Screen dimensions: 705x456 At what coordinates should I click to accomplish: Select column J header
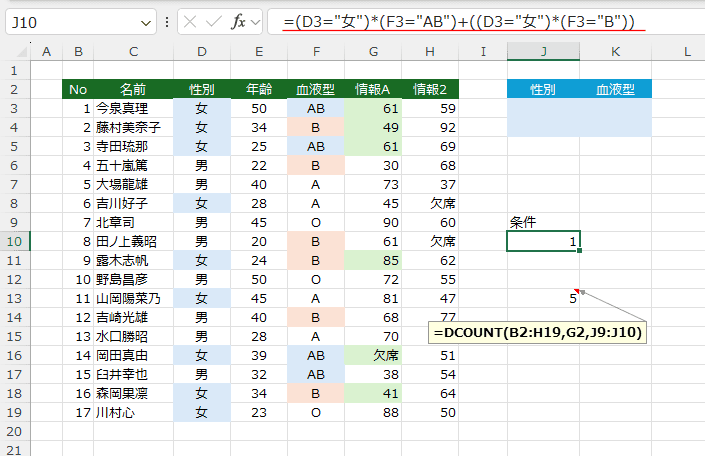click(543, 51)
